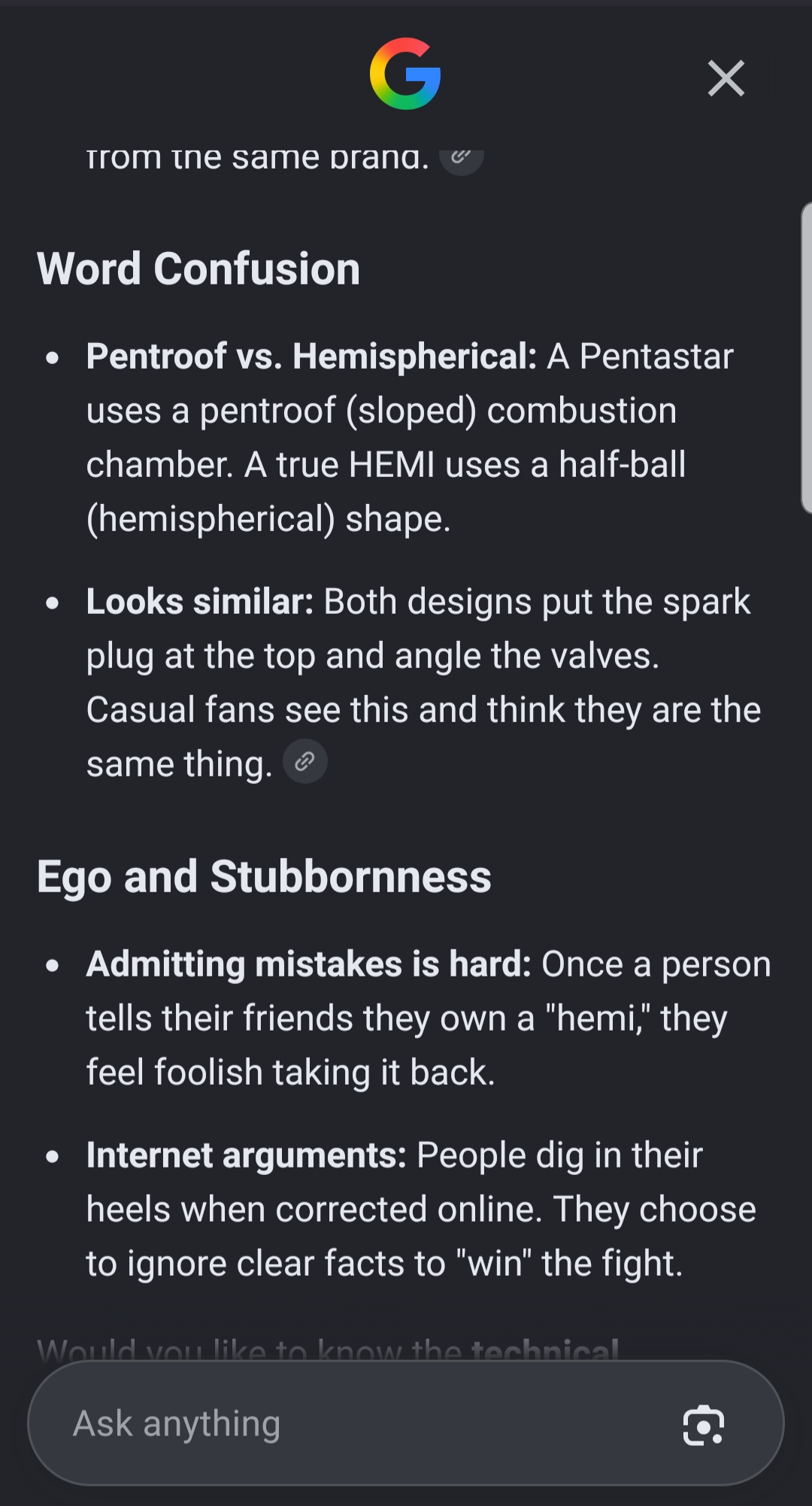Screen dimensions: 812x1506
Task: Click the word "Pentastar" in first bullet
Action: click(x=656, y=356)
